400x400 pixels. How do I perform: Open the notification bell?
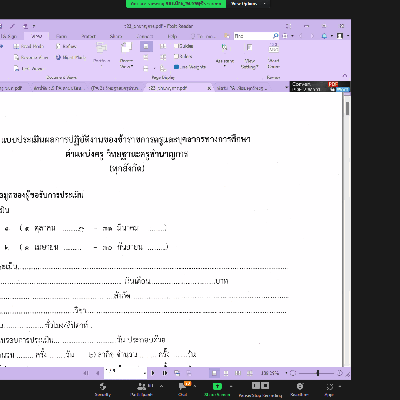coord(324,36)
